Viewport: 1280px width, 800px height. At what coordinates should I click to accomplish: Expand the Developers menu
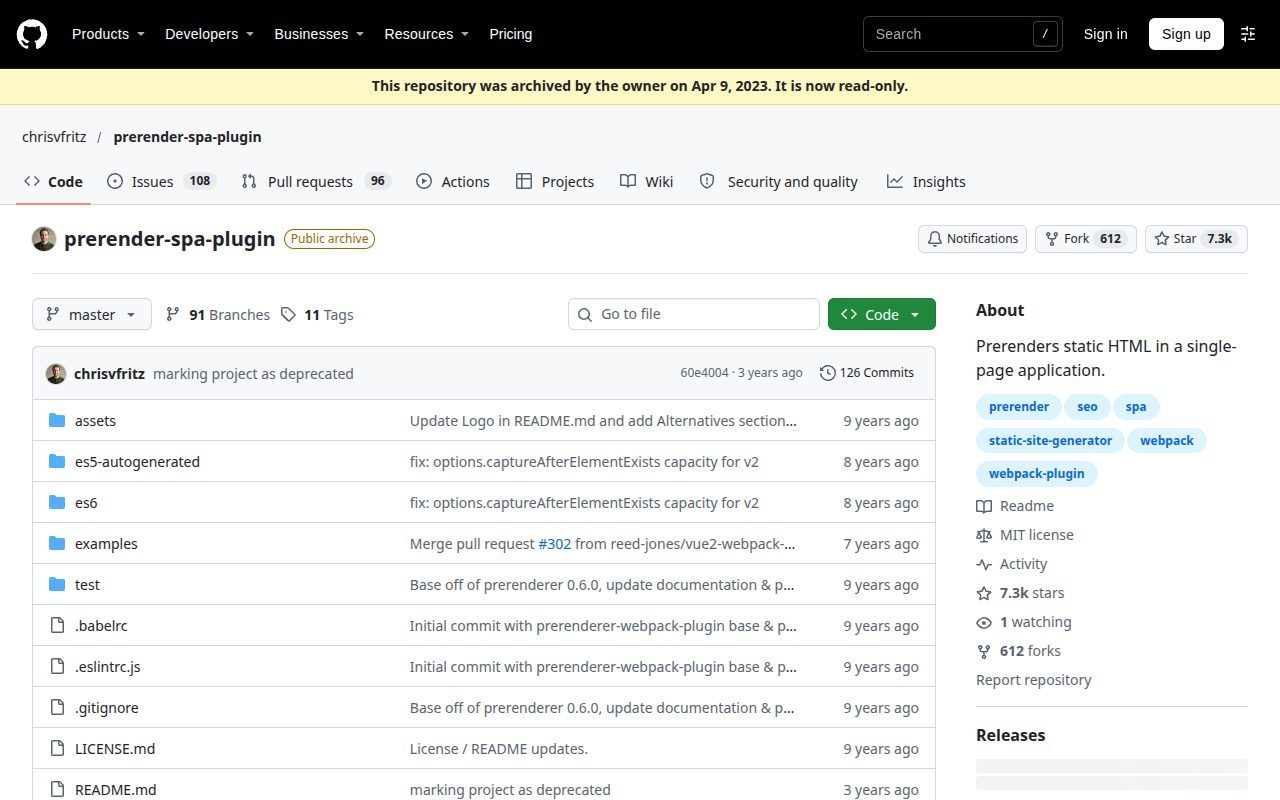(209, 34)
